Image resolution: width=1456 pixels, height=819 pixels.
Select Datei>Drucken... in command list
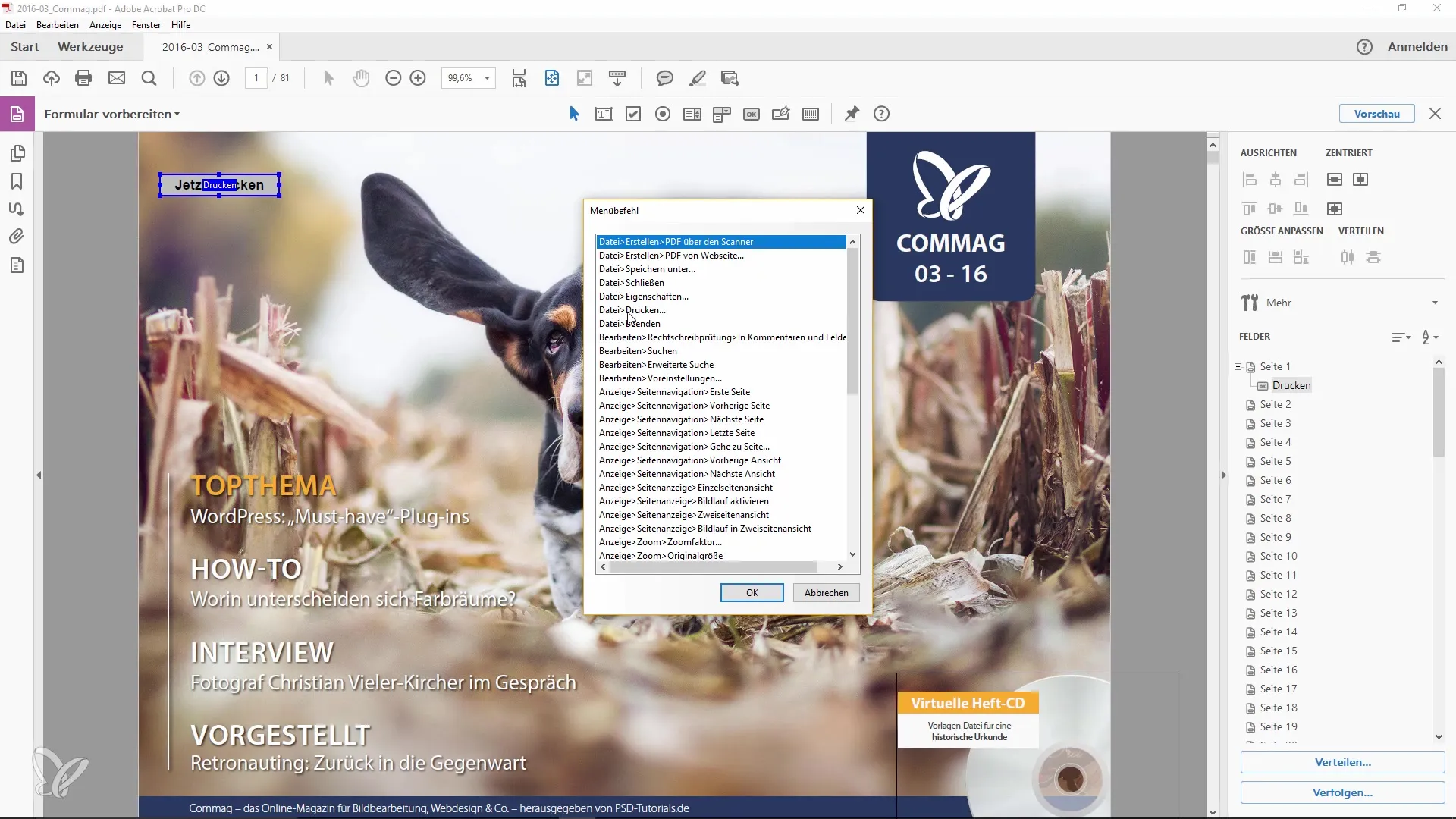tap(721, 310)
